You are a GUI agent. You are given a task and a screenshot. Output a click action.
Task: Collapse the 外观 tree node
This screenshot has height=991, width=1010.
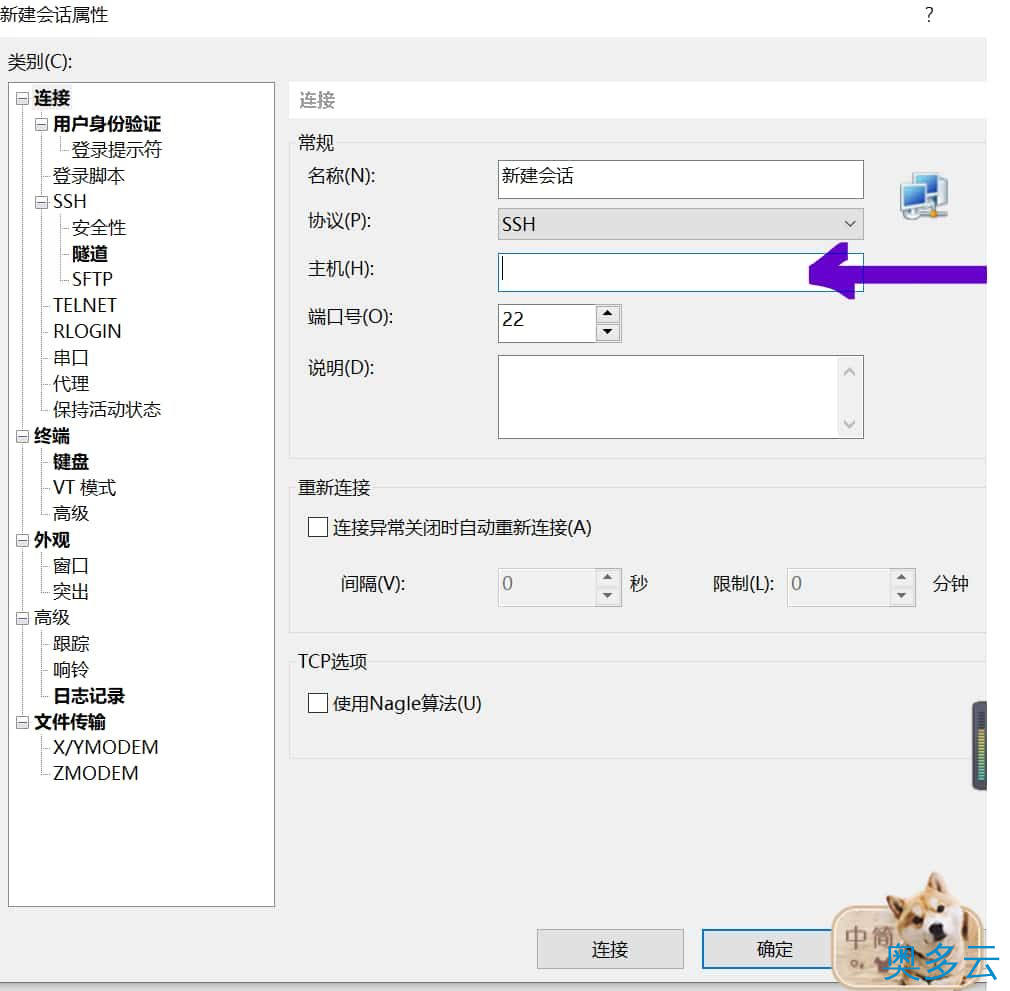pyautogui.click(x=23, y=540)
